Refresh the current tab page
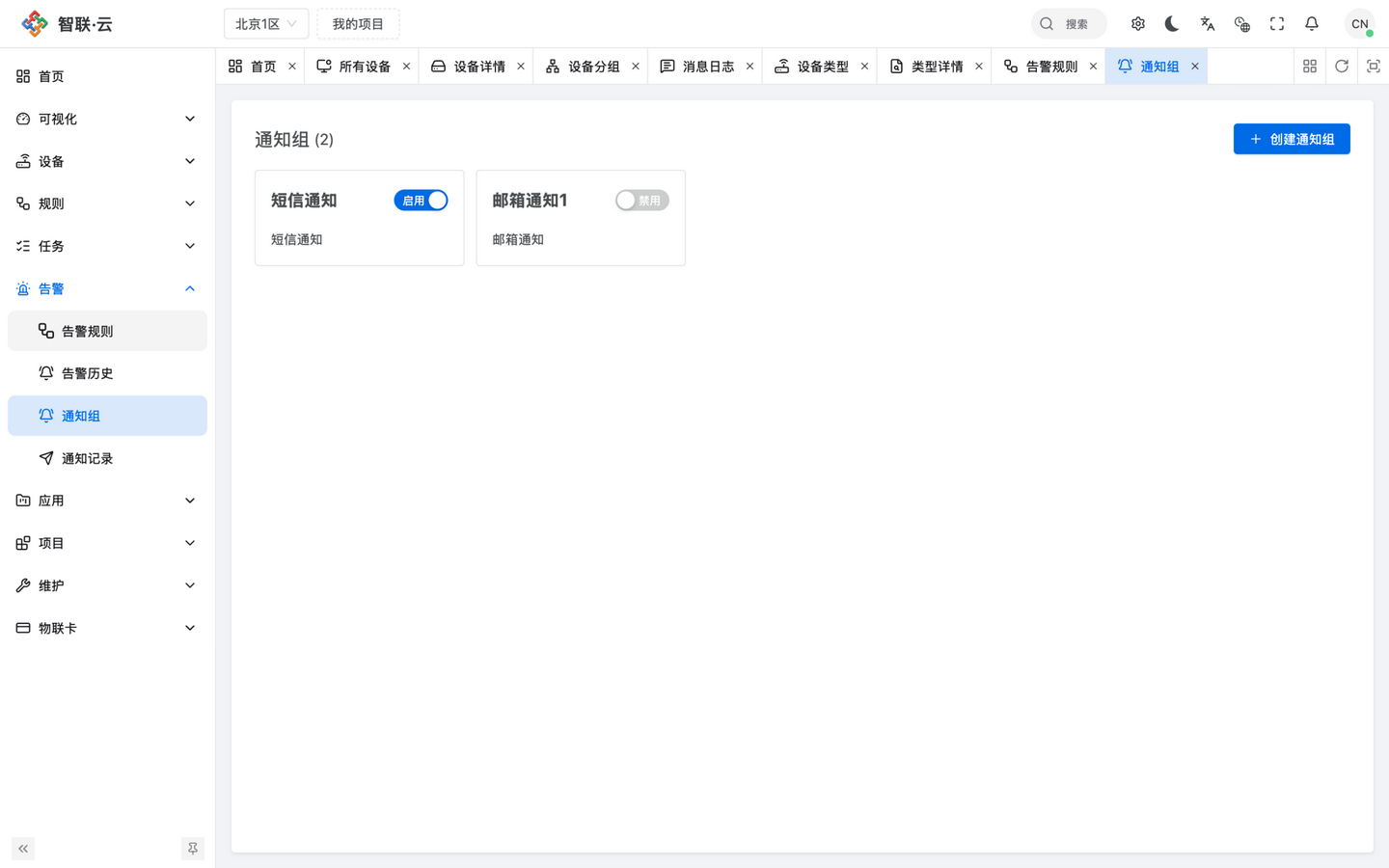Image resolution: width=1389 pixels, height=868 pixels. 1342,67
